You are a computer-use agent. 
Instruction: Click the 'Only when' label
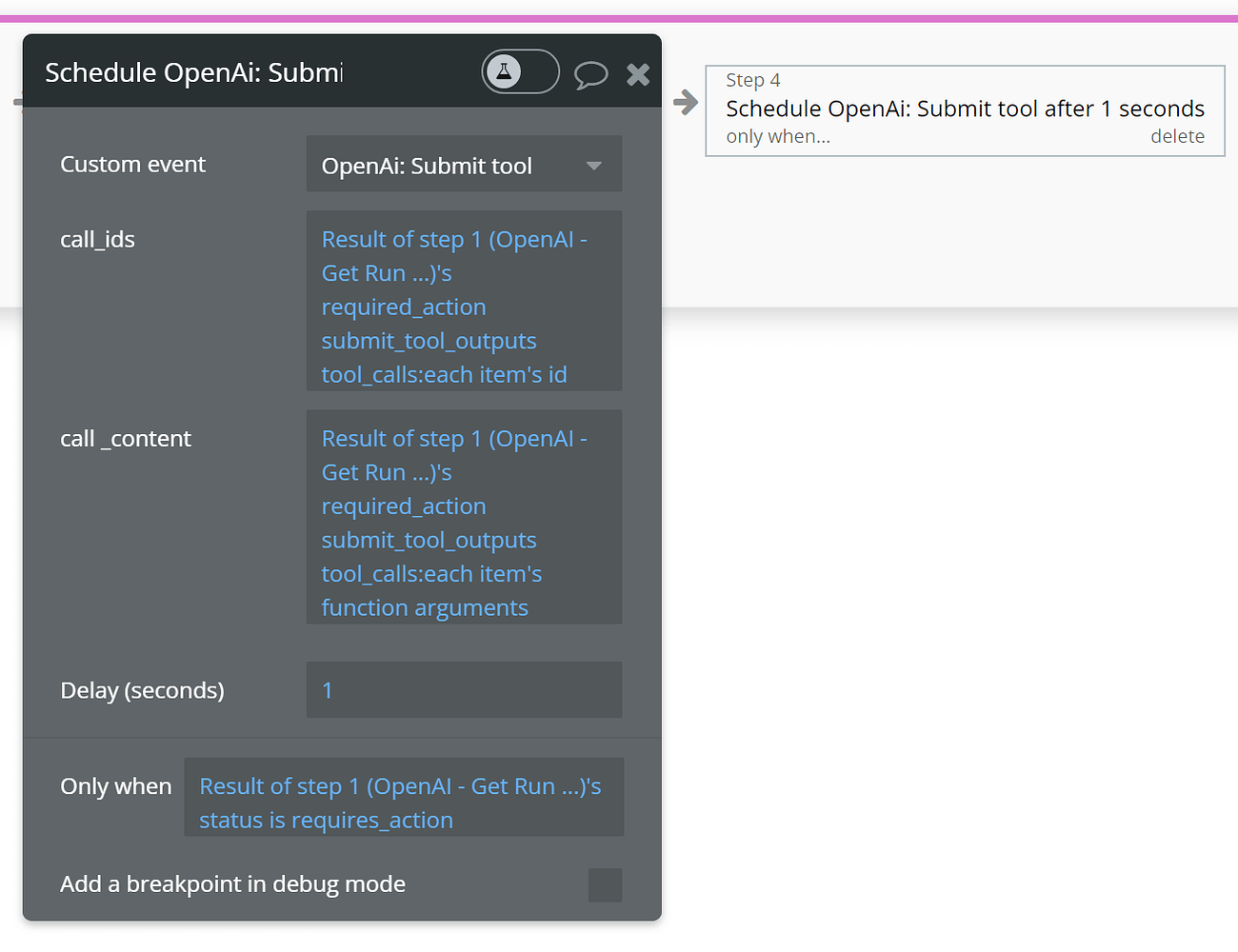115,786
